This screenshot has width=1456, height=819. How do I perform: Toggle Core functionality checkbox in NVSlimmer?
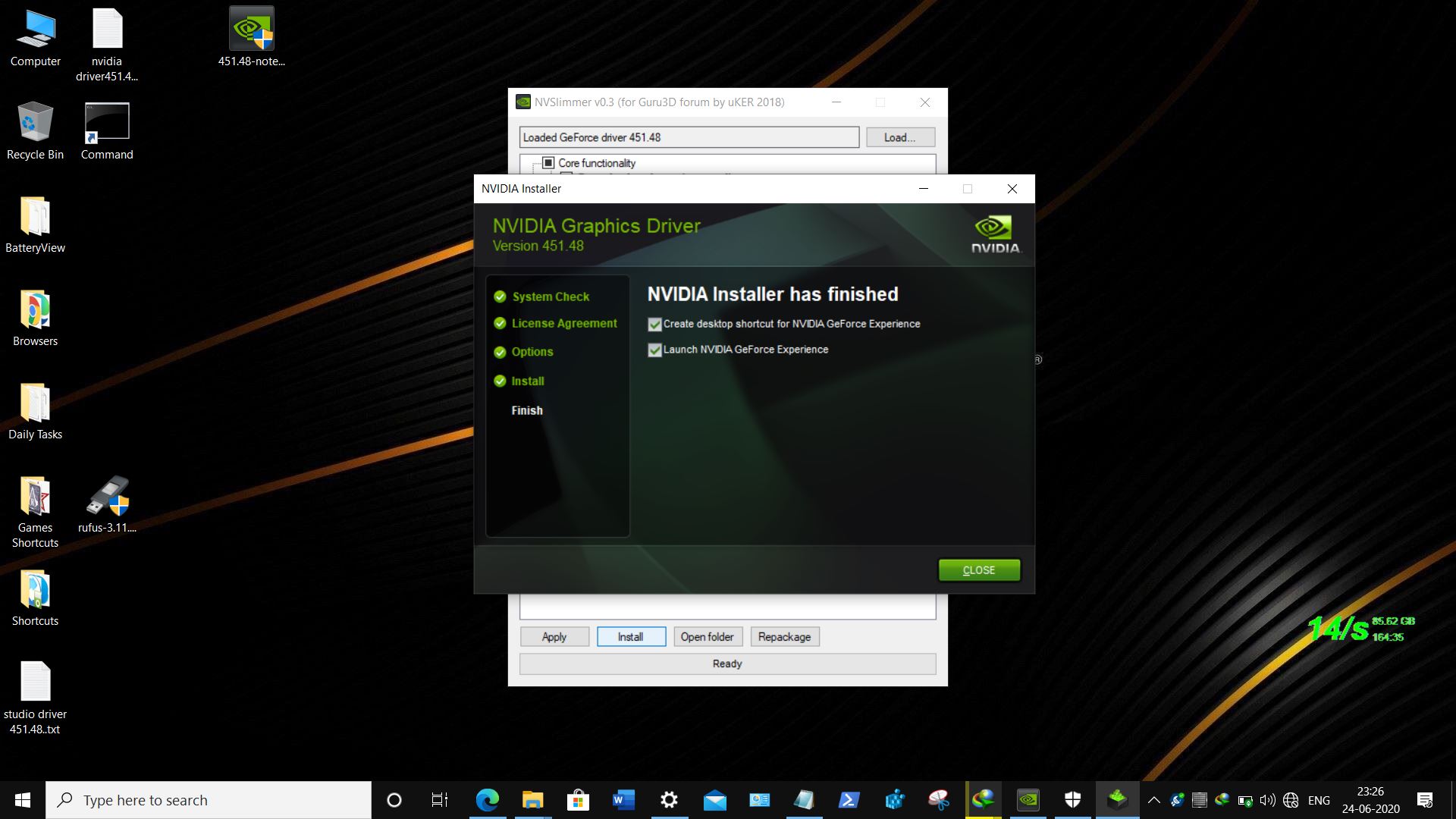pos(548,163)
